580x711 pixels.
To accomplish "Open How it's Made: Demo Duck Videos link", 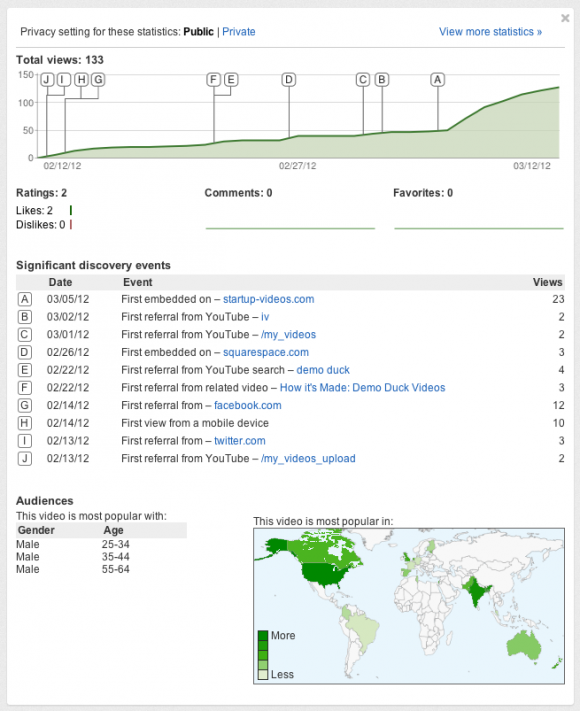I will pyautogui.click(x=362, y=388).
